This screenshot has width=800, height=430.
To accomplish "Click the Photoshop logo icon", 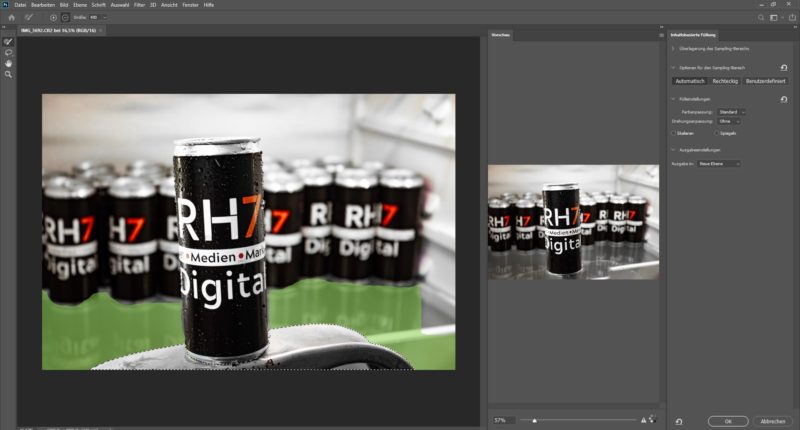I will pos(6,5).
